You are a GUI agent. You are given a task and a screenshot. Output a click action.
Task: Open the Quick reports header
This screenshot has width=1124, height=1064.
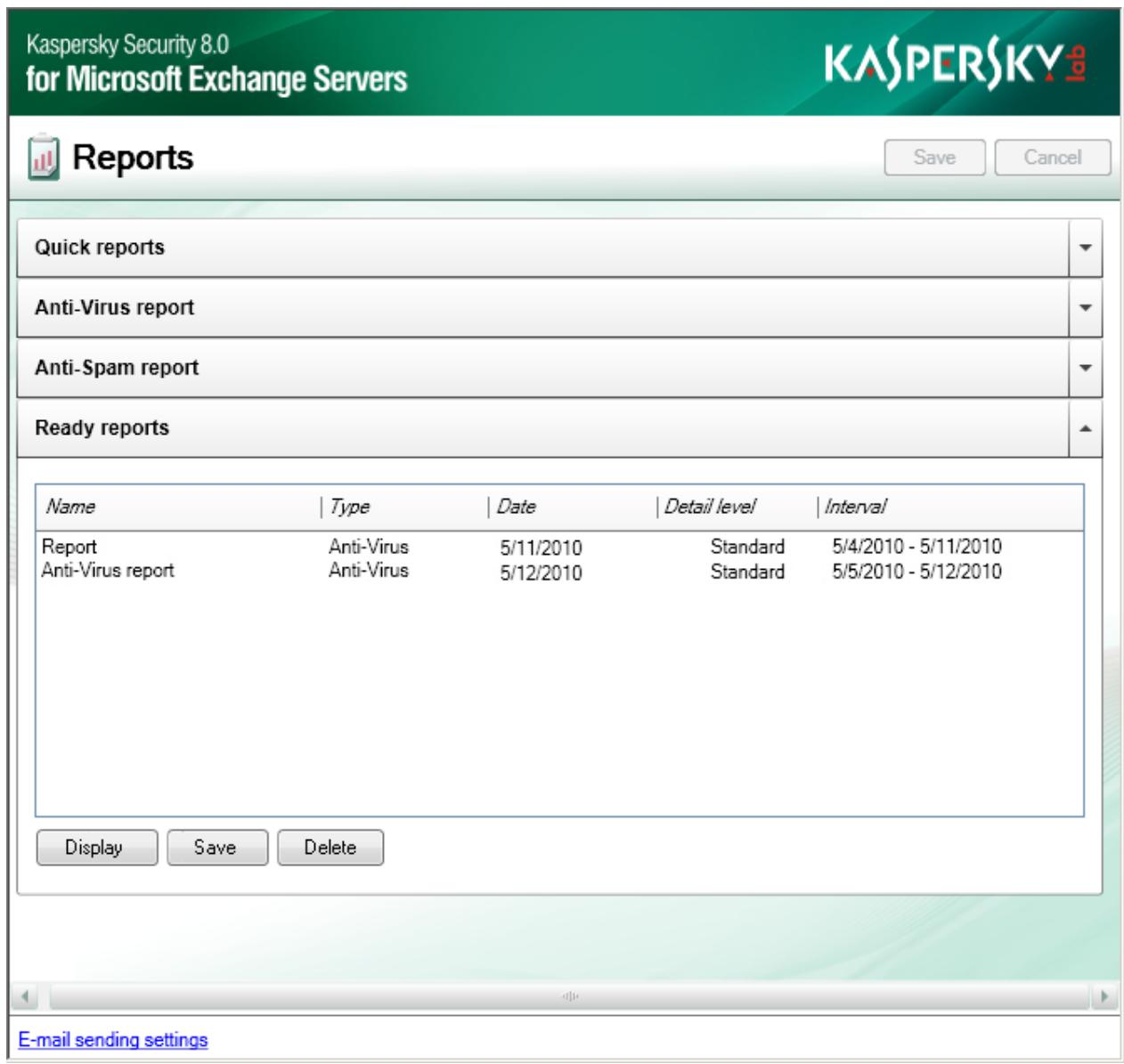click(543, 248)
